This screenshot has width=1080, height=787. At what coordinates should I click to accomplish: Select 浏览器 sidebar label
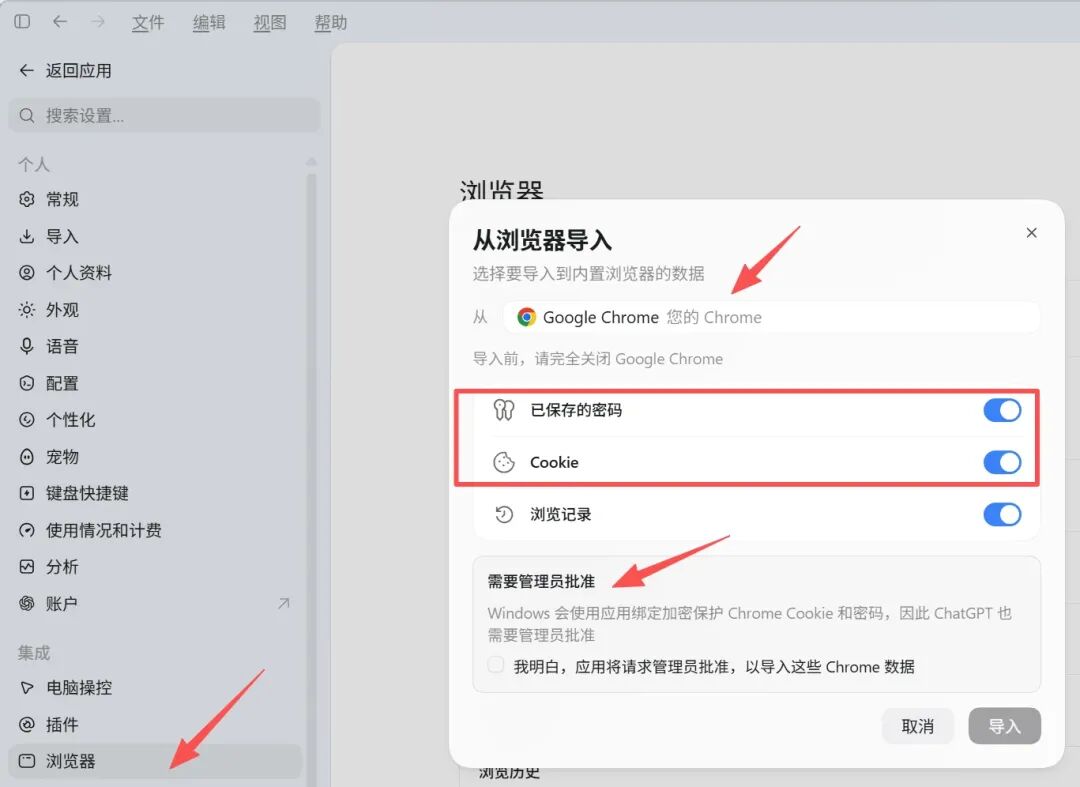[70, 761]
